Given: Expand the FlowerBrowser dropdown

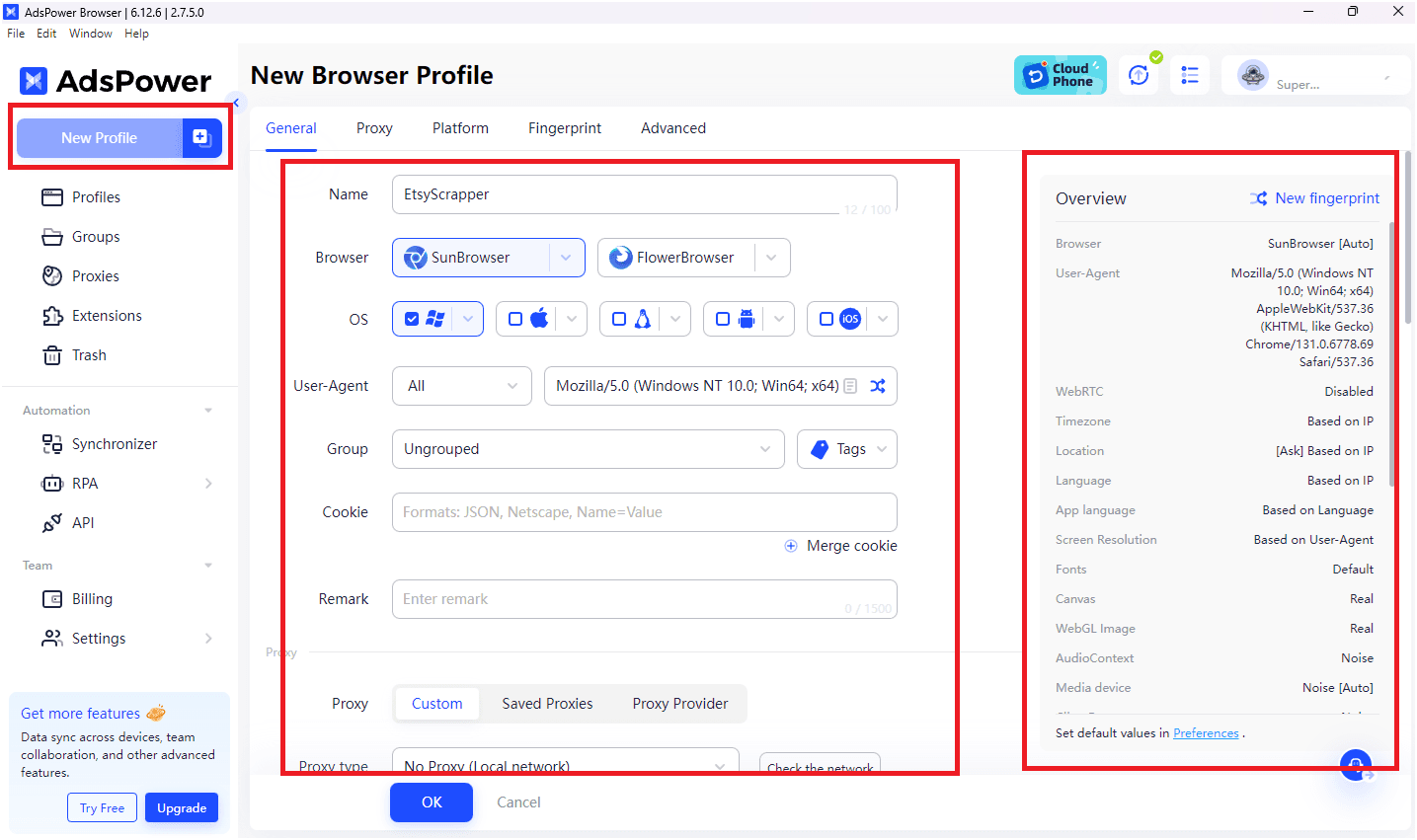Looking at the screenshot, I should [771, 258].
